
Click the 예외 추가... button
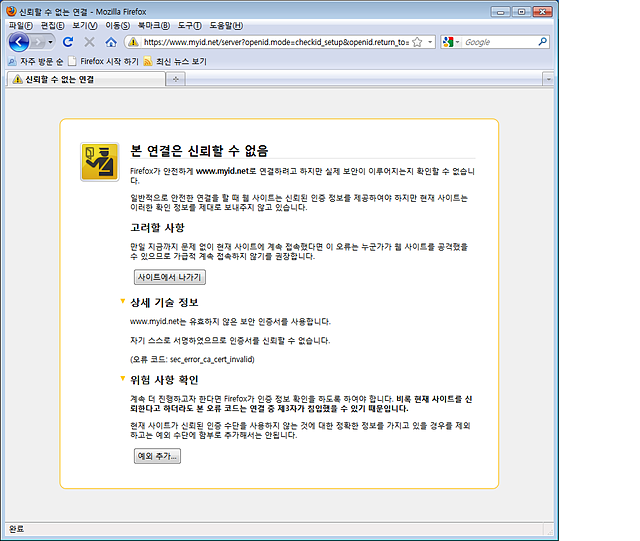coord(158,456)
